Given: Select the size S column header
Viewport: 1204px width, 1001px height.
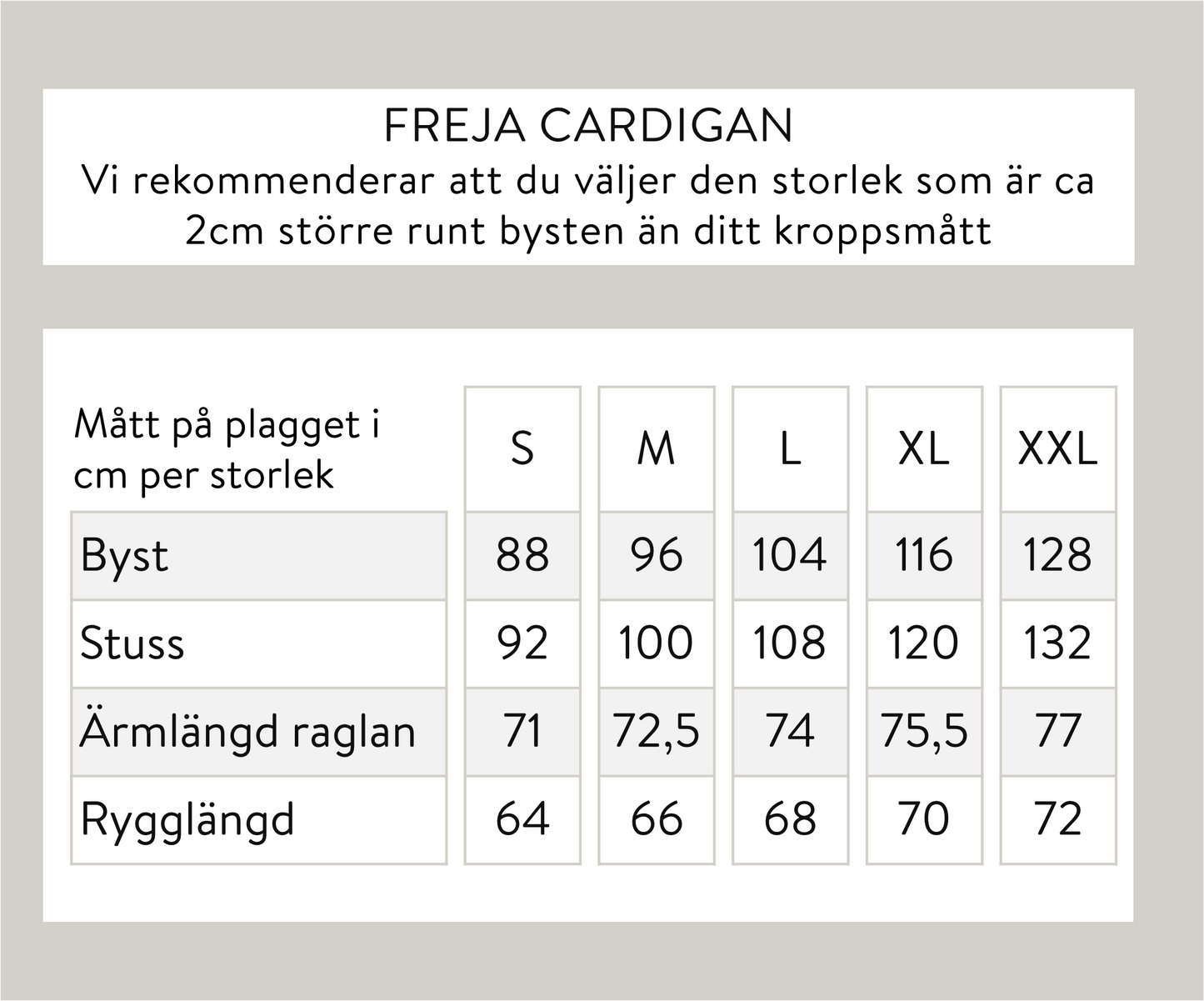Looking at the screenshot, I should 522,449.
